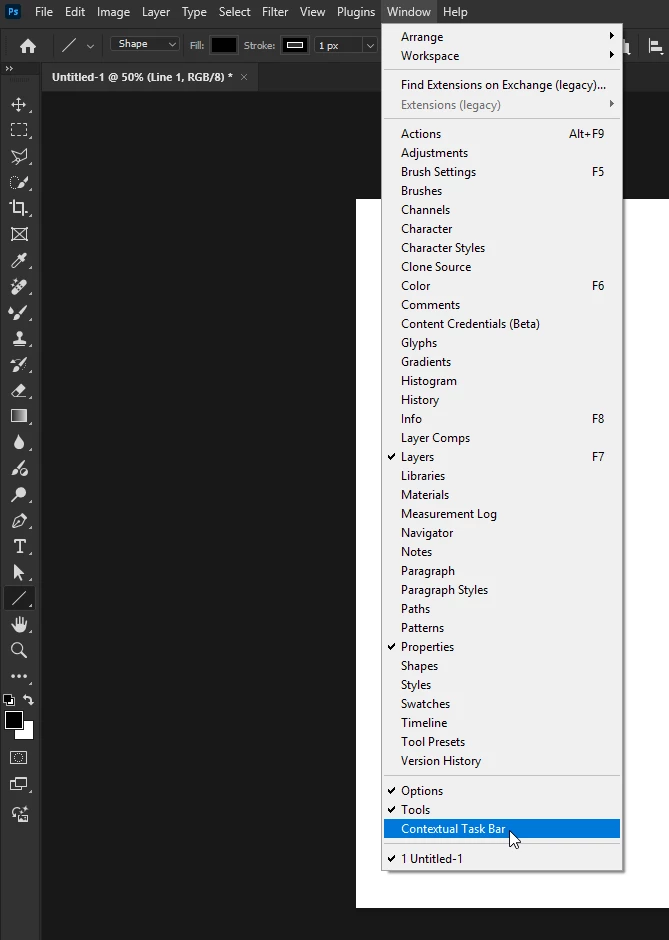Viewport: 669px width, 940px height.
Task: Open the Image menu
Action: 113,12
